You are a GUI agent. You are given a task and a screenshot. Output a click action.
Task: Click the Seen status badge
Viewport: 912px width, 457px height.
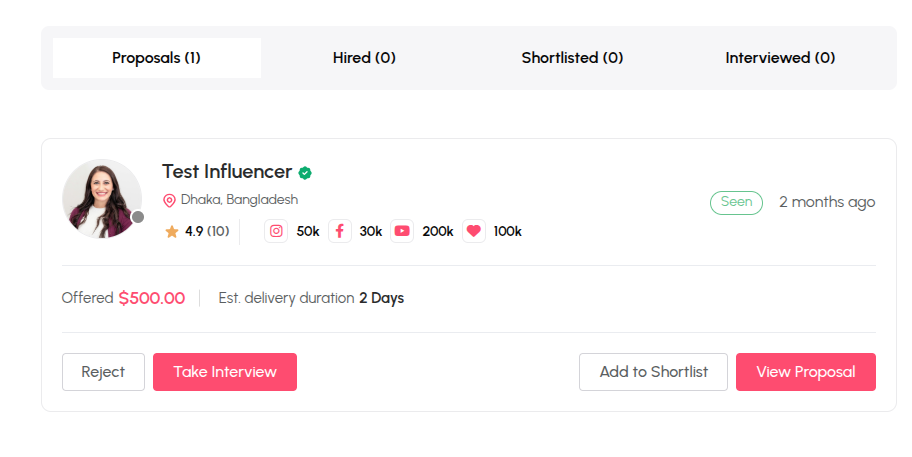[736, 202]
